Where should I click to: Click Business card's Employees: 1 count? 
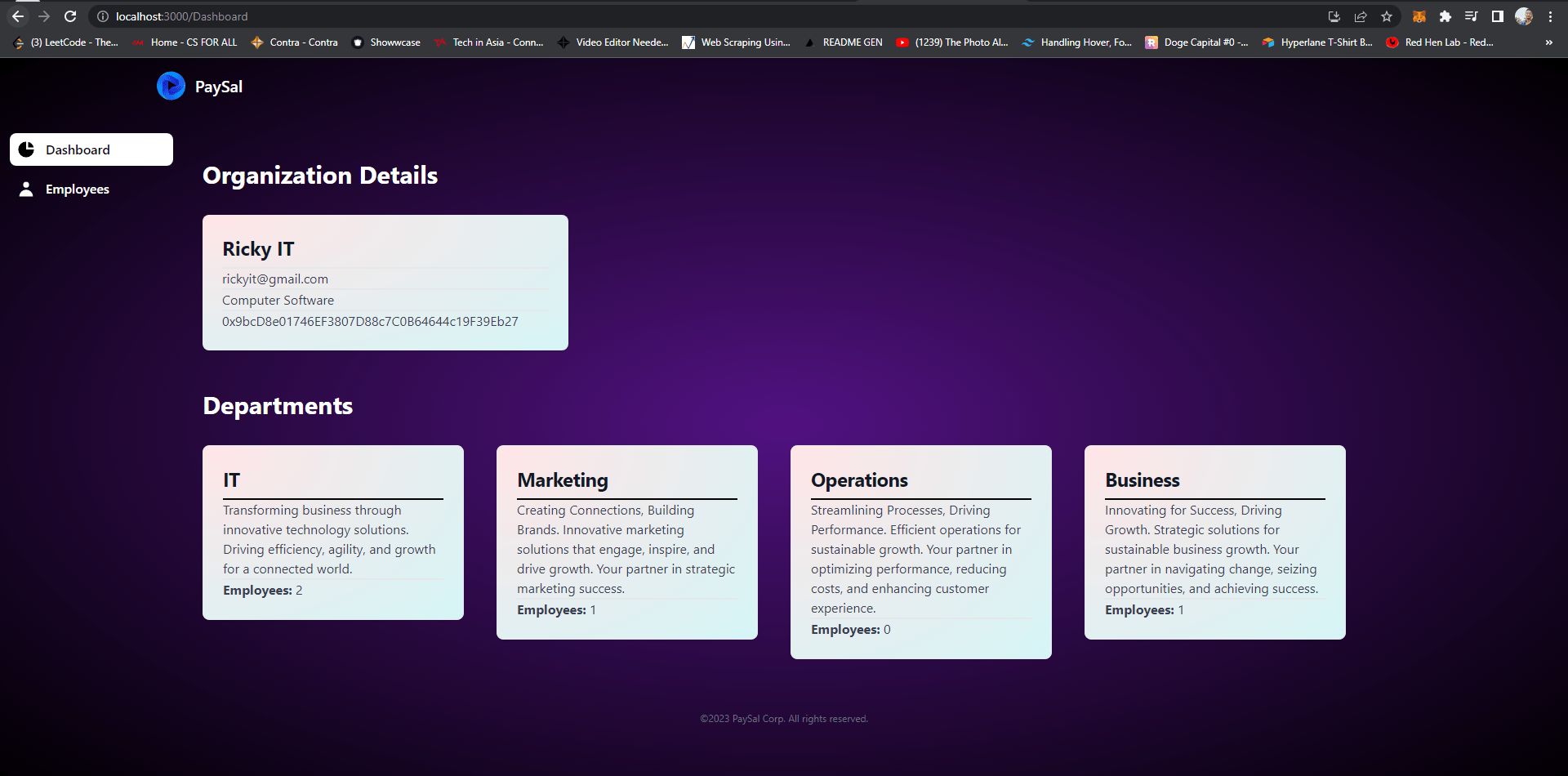[1145, 610]
